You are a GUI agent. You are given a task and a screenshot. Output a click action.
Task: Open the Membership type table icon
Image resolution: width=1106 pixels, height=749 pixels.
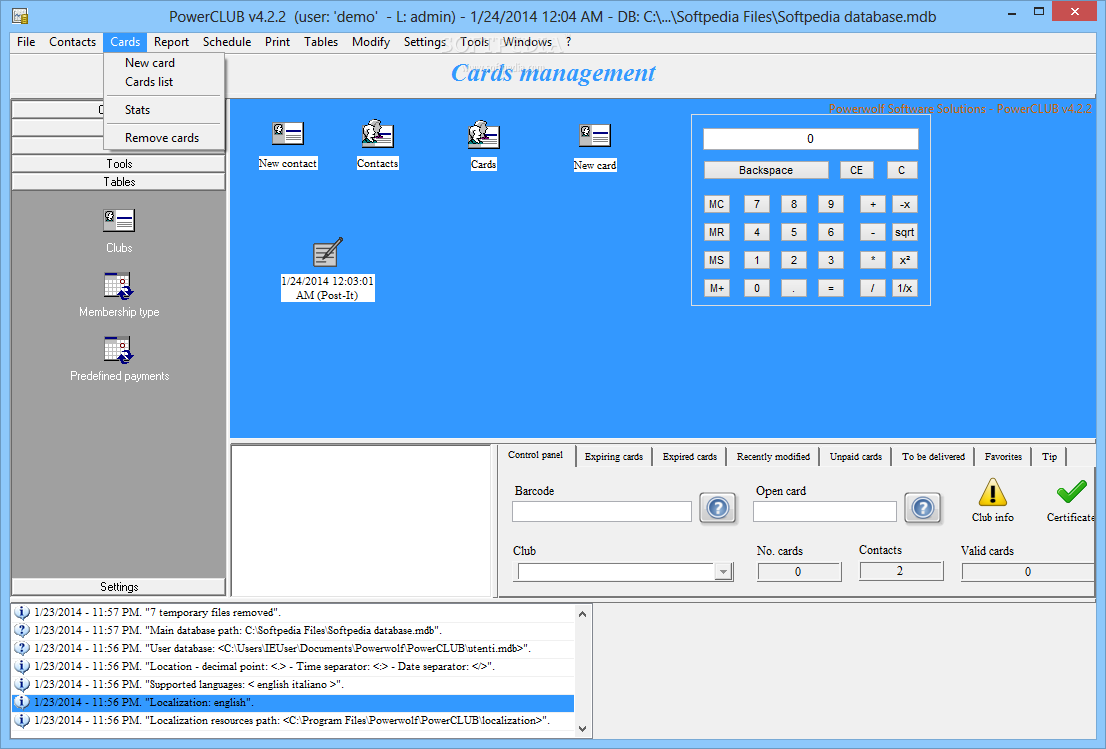coord(118,286)
